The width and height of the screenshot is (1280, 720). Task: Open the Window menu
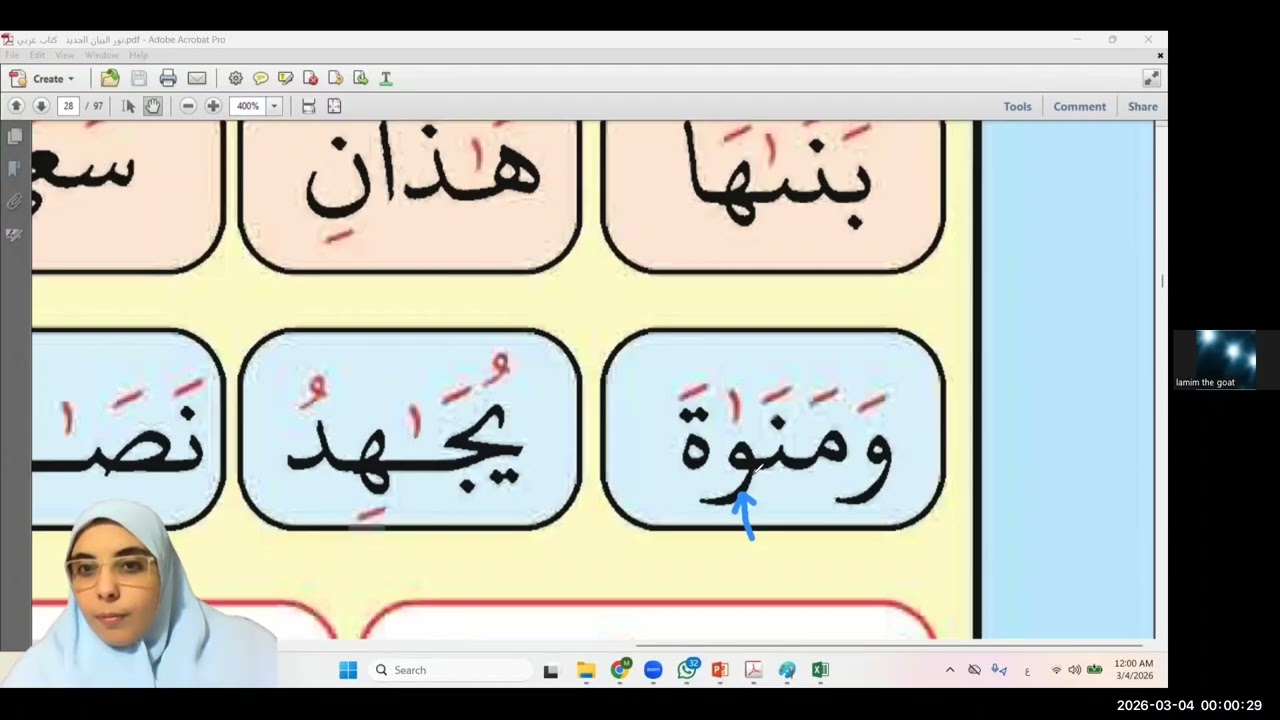[x=102, y=55]
